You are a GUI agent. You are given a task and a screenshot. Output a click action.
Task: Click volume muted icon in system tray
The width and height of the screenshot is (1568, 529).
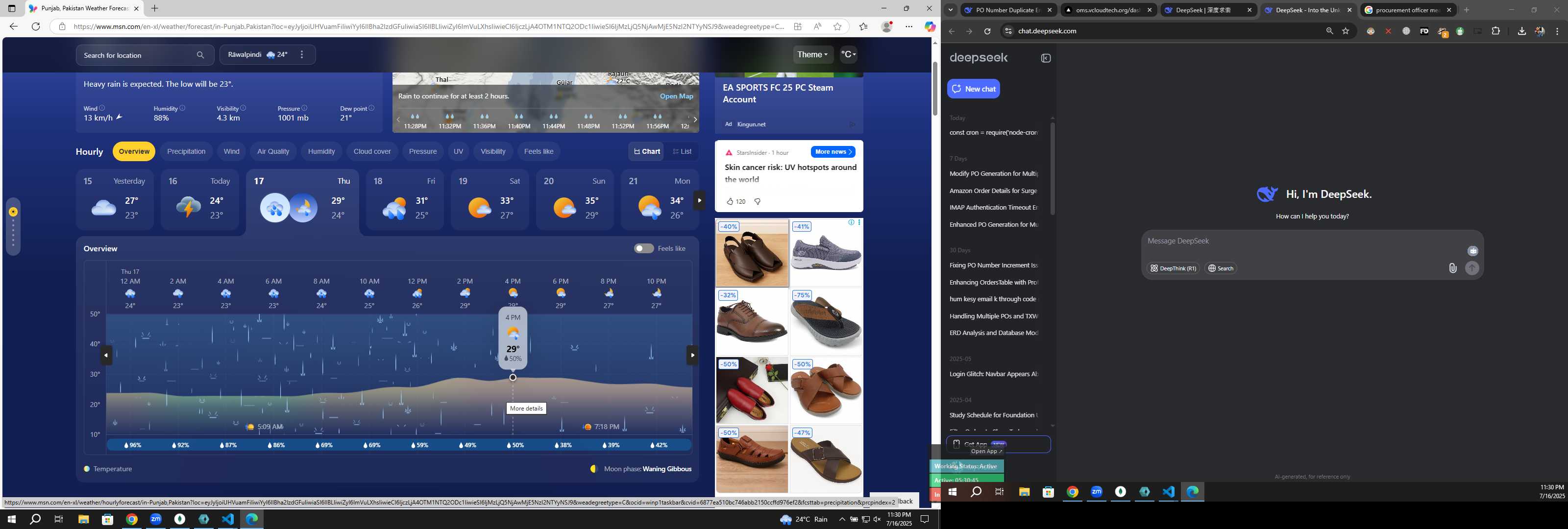point(877,519)
